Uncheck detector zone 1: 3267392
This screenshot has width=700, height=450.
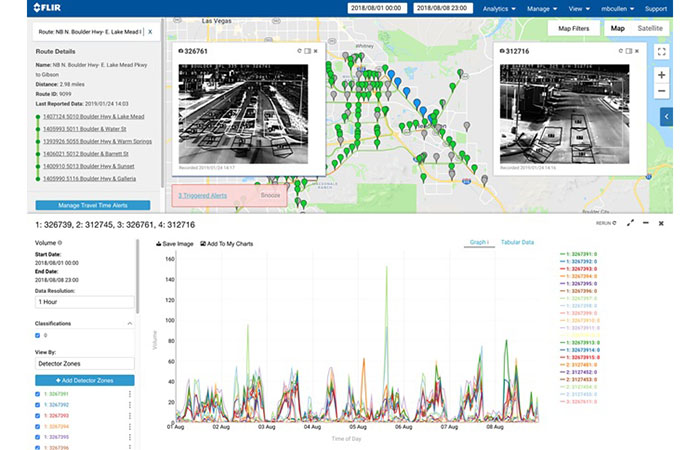(x=38, y=405)
